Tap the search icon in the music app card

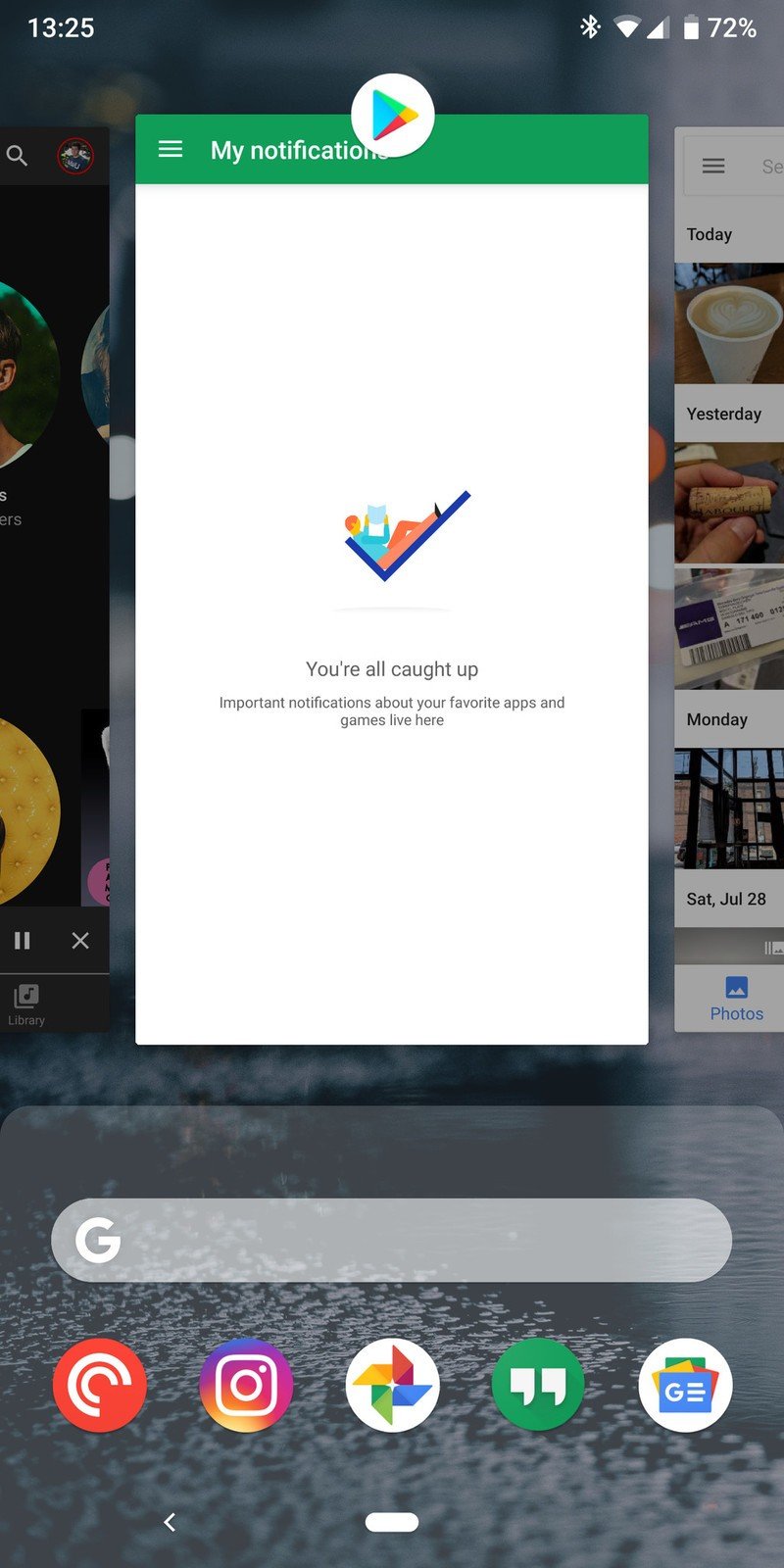pos(17,155)
